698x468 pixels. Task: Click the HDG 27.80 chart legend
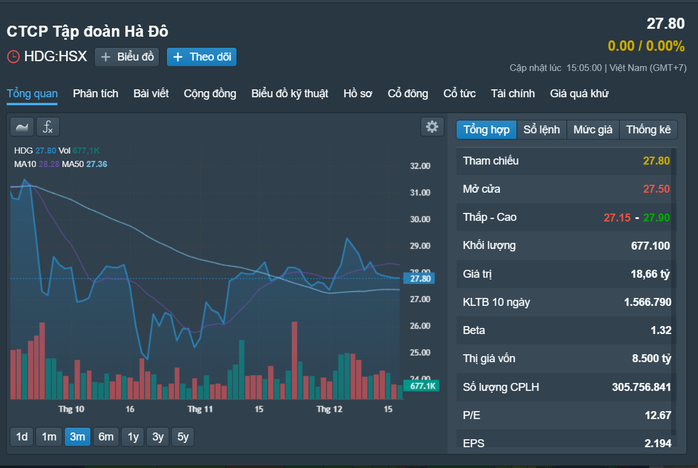point(35,151)
